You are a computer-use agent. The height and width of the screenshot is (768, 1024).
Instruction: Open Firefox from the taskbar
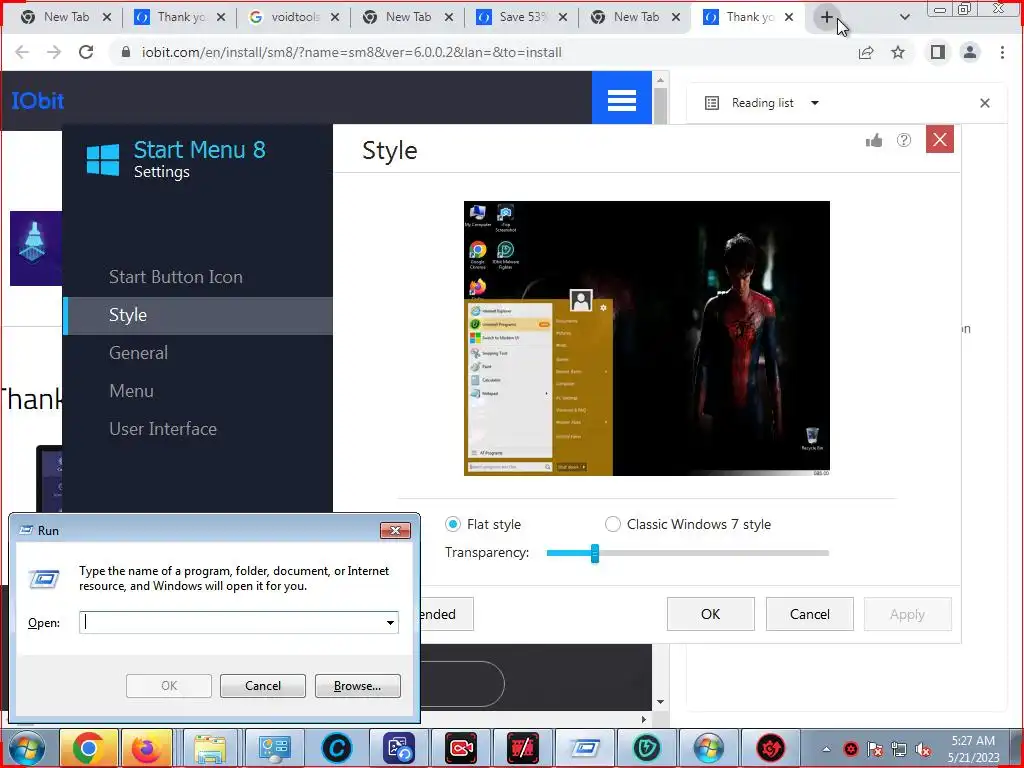pyautogui.click(x=146, y=748)
